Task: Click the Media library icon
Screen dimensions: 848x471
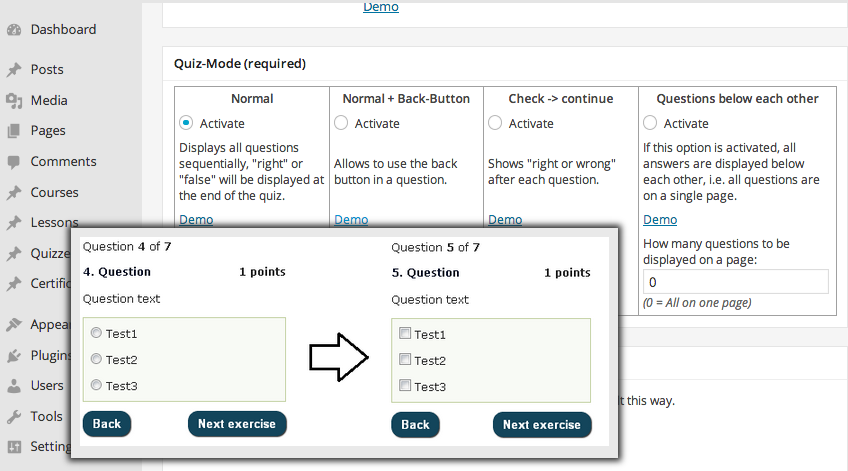Action: [x=14, y=101]
